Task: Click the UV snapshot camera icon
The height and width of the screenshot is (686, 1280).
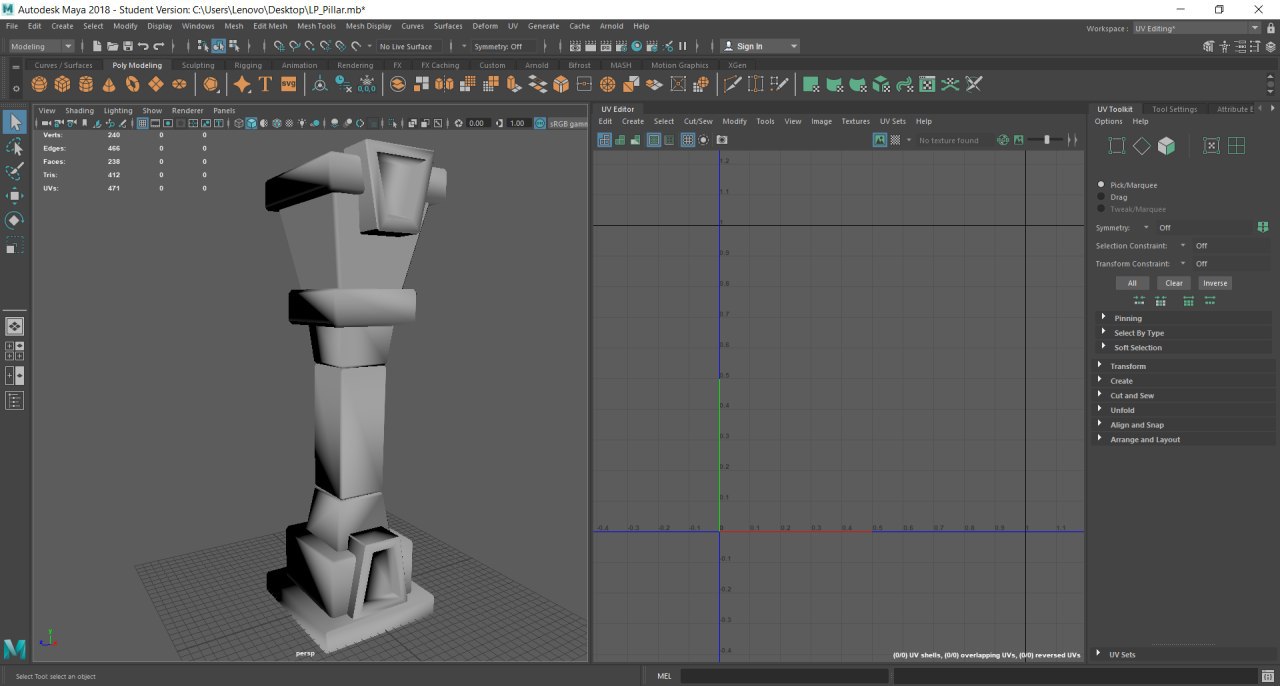Action: tap(721, 140)
